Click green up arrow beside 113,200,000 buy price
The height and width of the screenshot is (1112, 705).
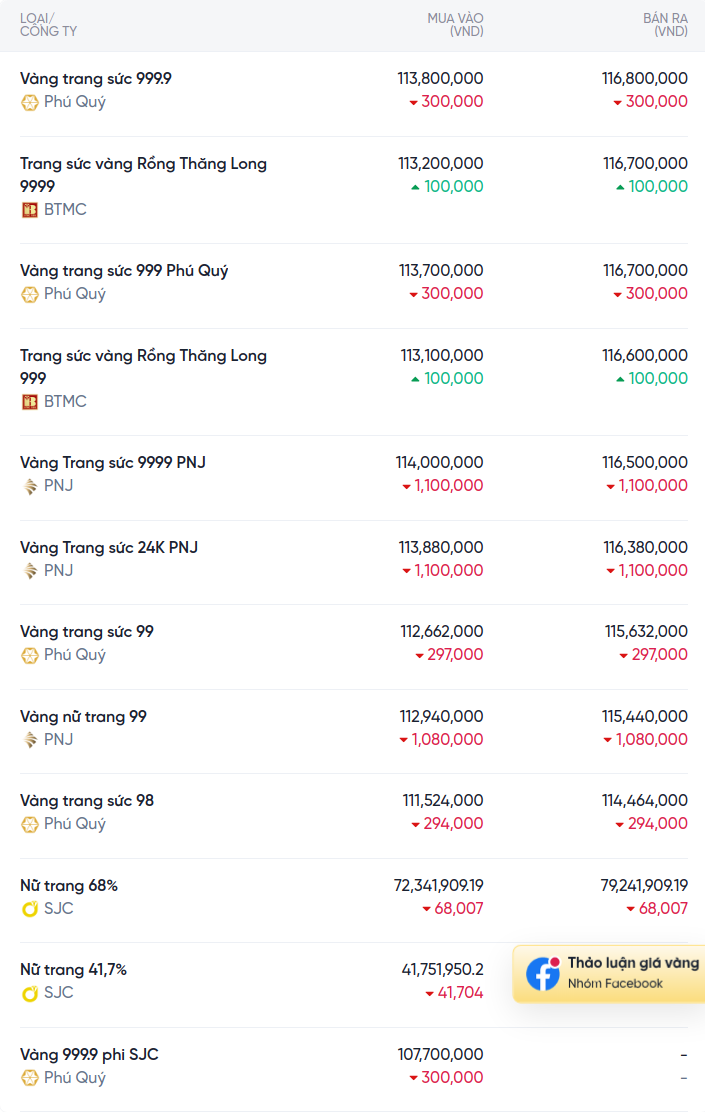pyautogui.click(x=415, y=187)
